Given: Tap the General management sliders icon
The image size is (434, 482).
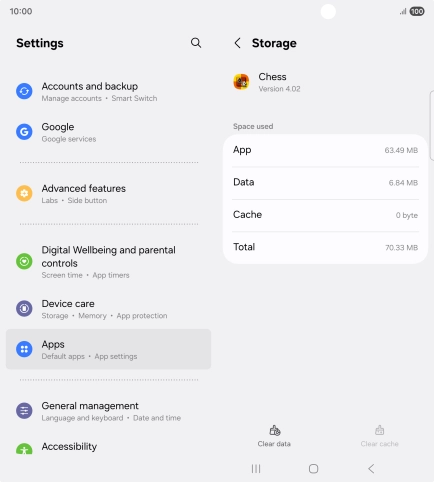Looking at the screenshot, I should 24,411.
